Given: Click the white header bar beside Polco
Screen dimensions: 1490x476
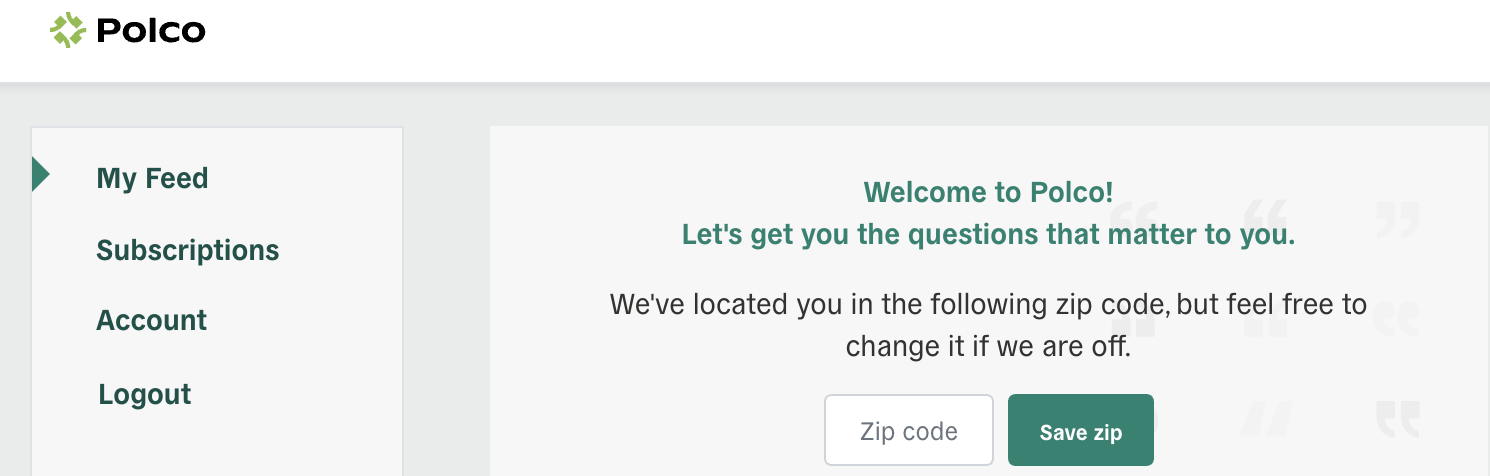Looking at the screenshot, I should (800, 40).
